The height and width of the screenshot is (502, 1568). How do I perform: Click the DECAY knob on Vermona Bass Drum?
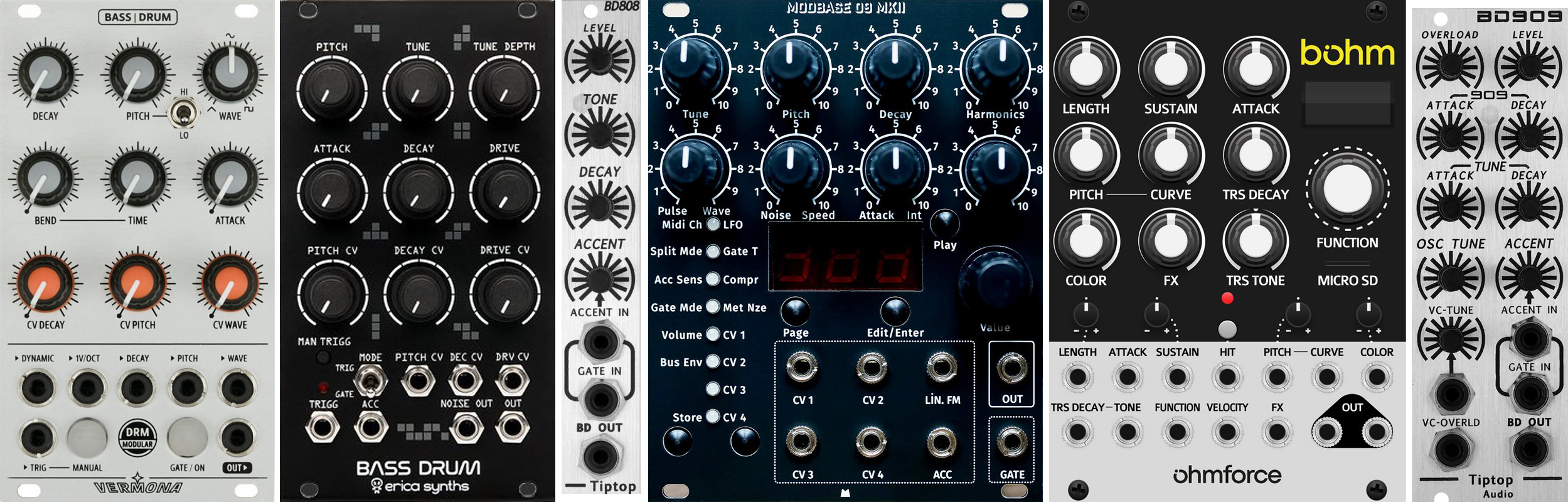45,75
